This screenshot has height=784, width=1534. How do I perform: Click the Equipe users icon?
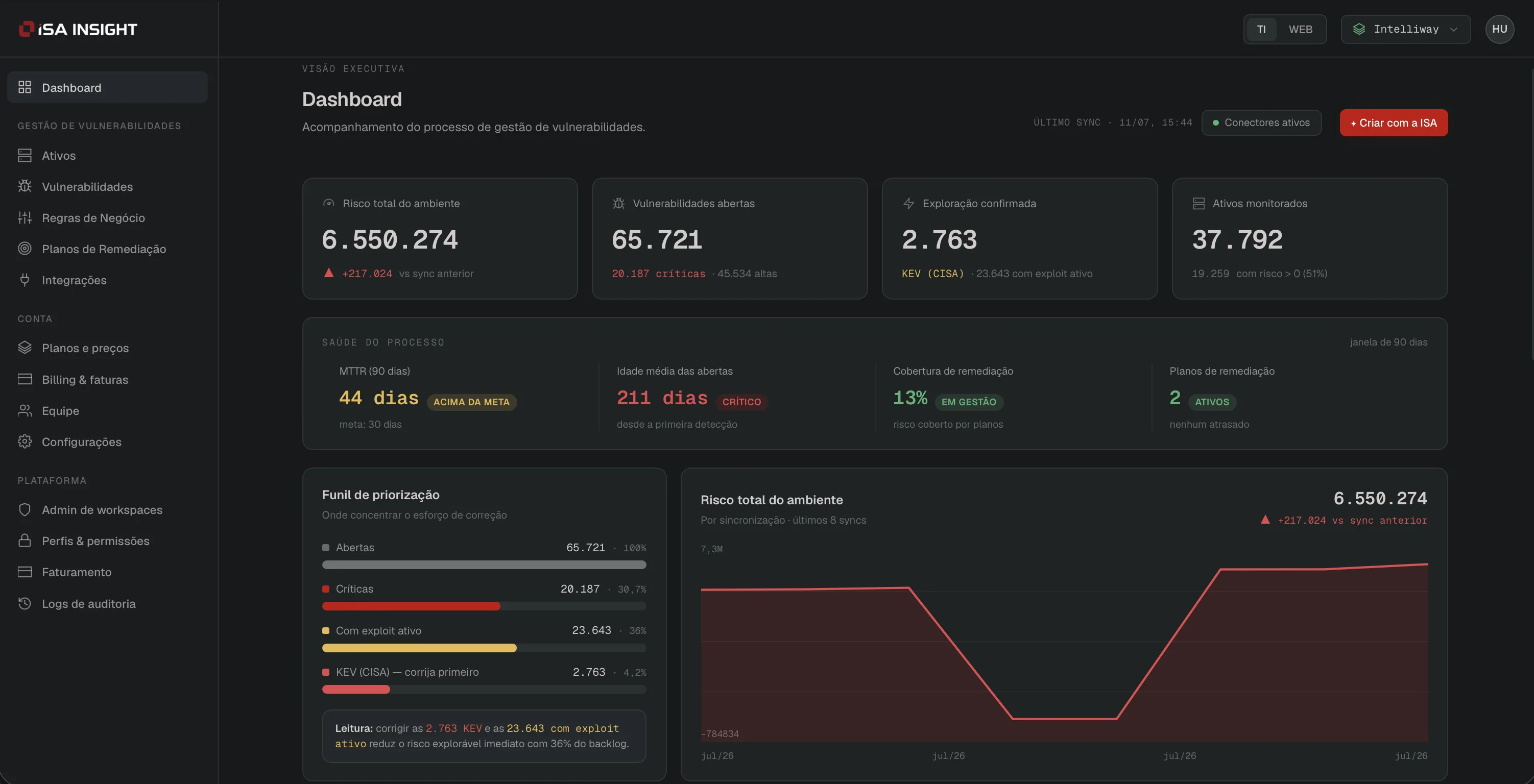(x=25, y=410)
